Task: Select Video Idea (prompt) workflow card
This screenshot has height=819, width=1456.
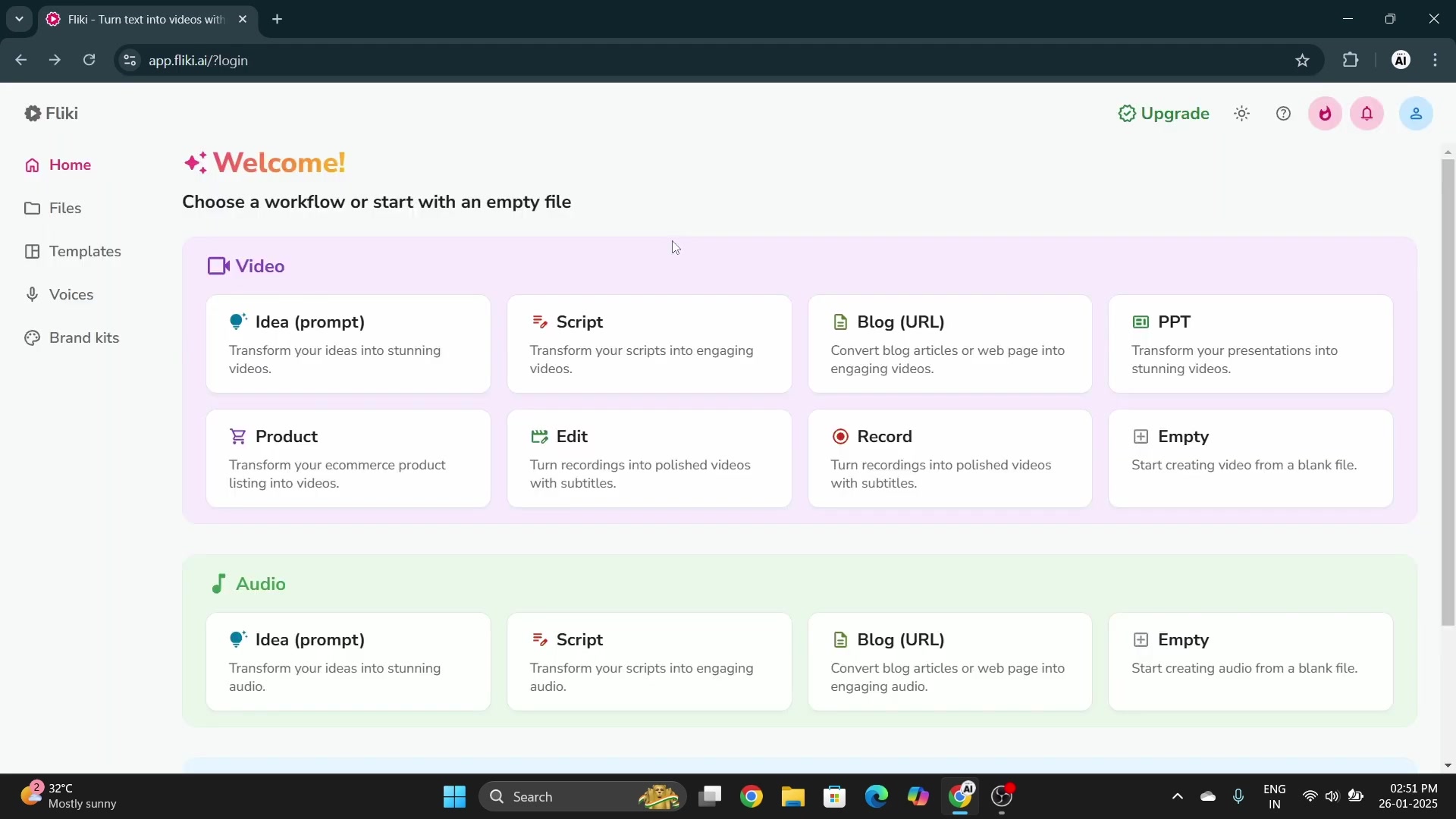Action: tap(348, 344)
